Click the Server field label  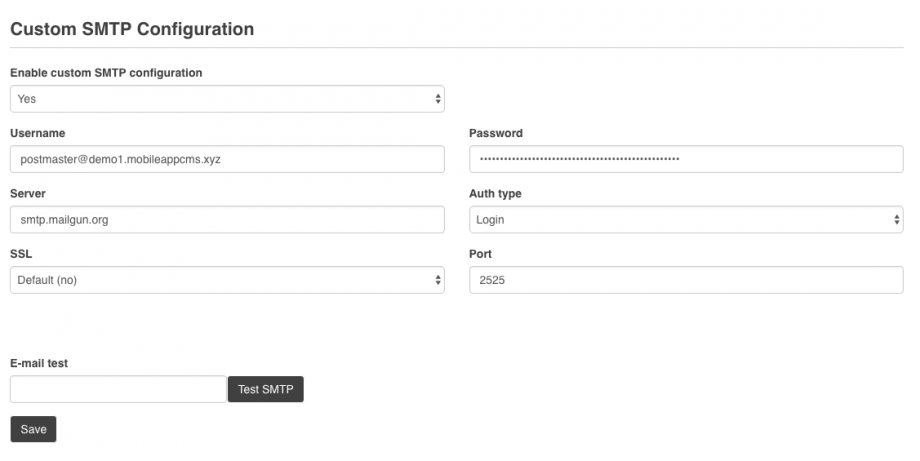click(x=28, y=193)
